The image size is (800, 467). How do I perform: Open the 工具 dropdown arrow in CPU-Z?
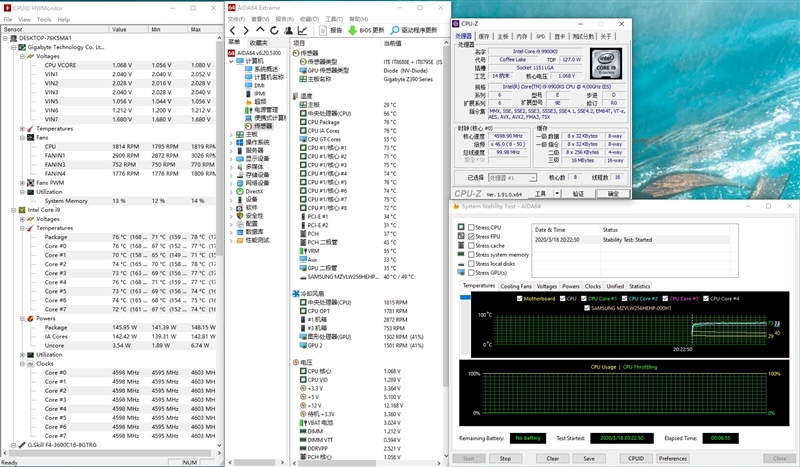tap(557, 194)
